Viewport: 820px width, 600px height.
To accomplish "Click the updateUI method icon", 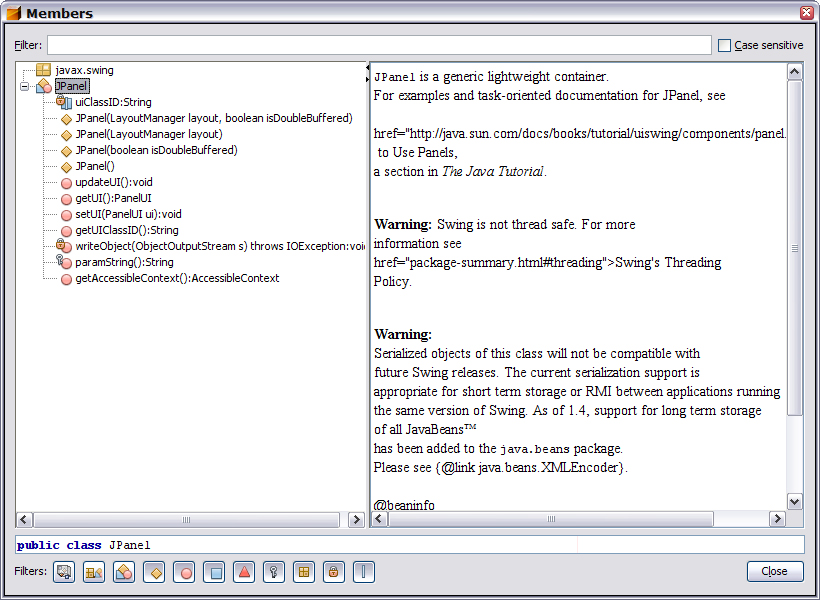I will tap(66, 183).
